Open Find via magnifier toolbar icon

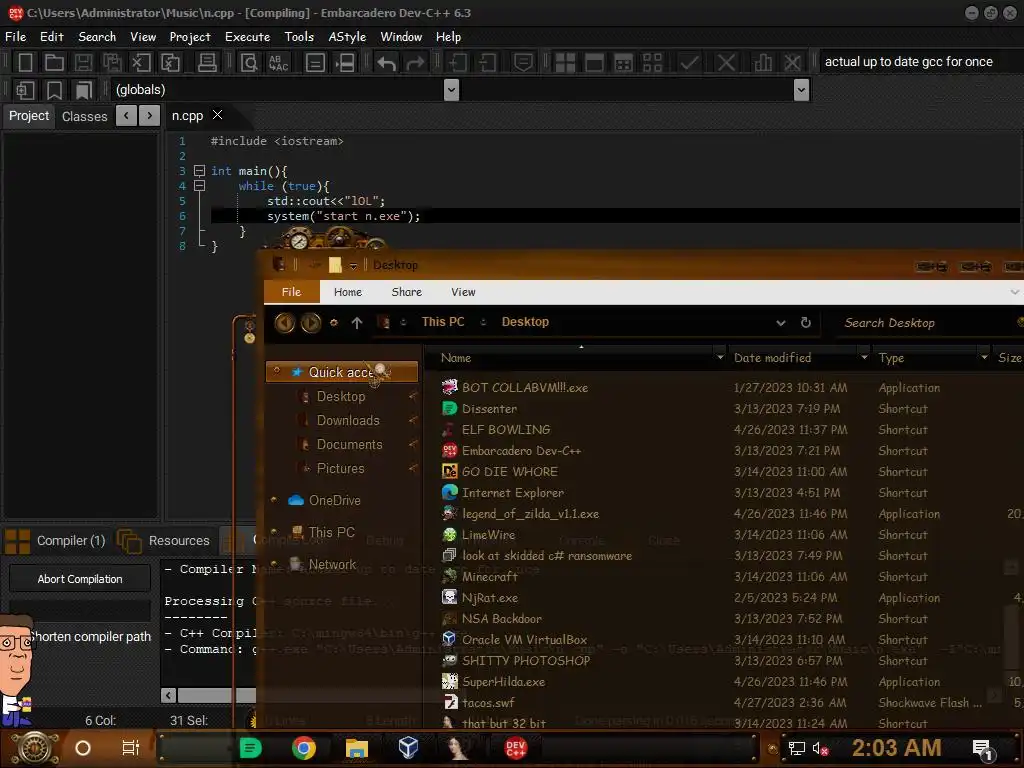[249, 63]
